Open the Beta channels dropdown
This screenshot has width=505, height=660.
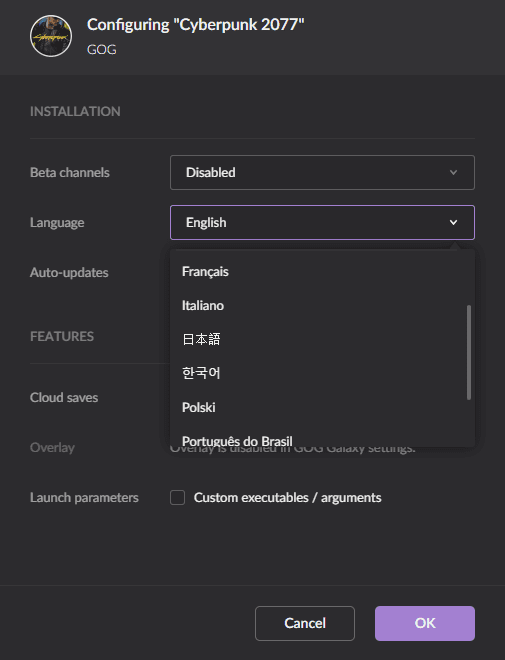[x=322, y=173]
